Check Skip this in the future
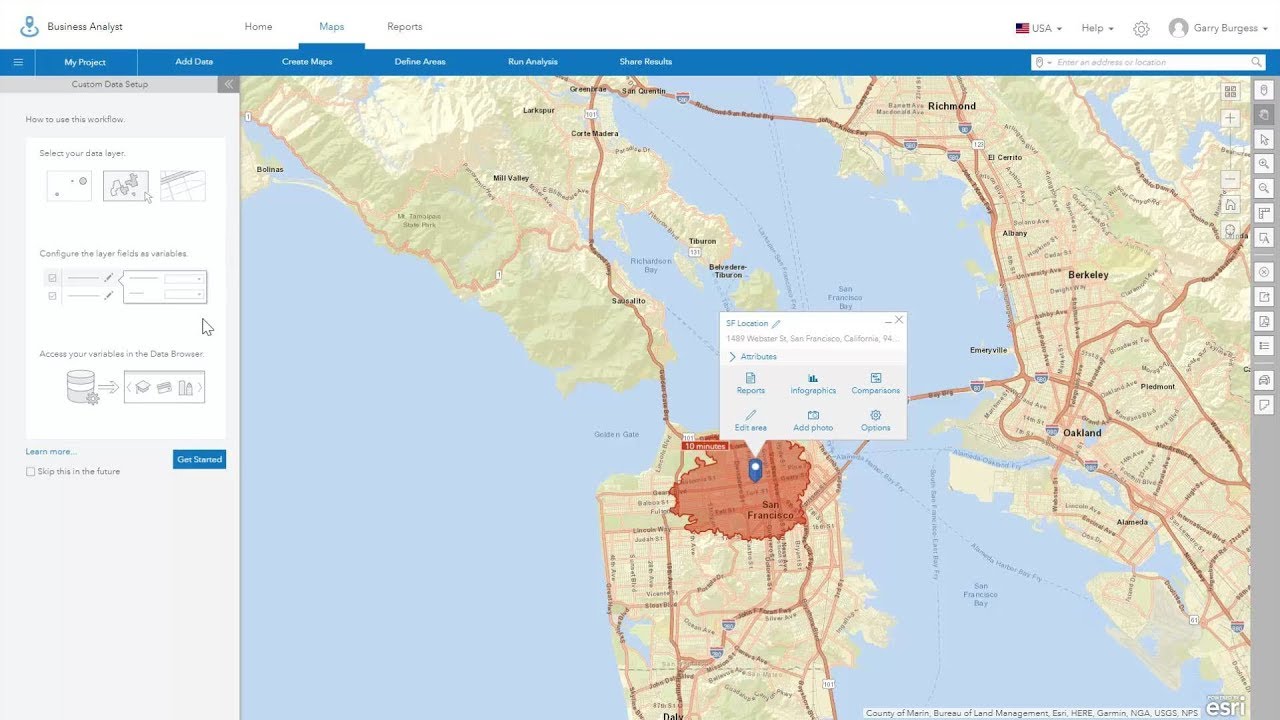The image size is (1280, 720). pos(30,472)
